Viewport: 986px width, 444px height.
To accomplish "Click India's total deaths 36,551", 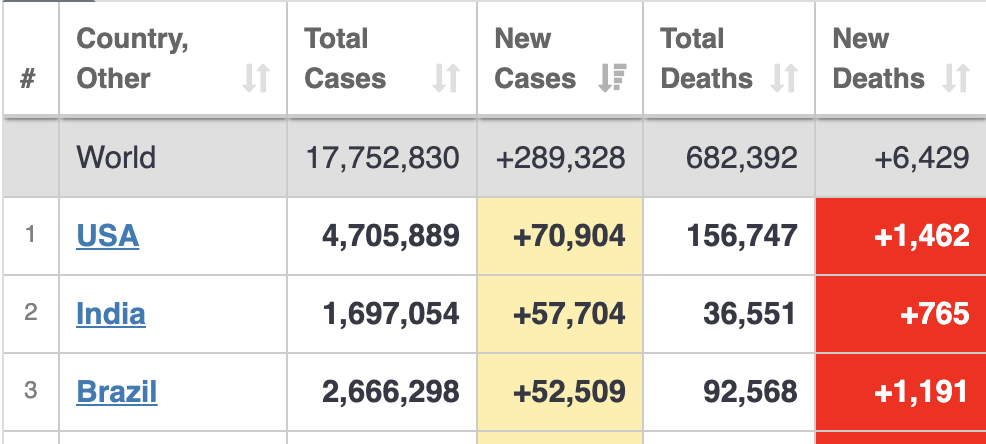I will tap(750, 314).
